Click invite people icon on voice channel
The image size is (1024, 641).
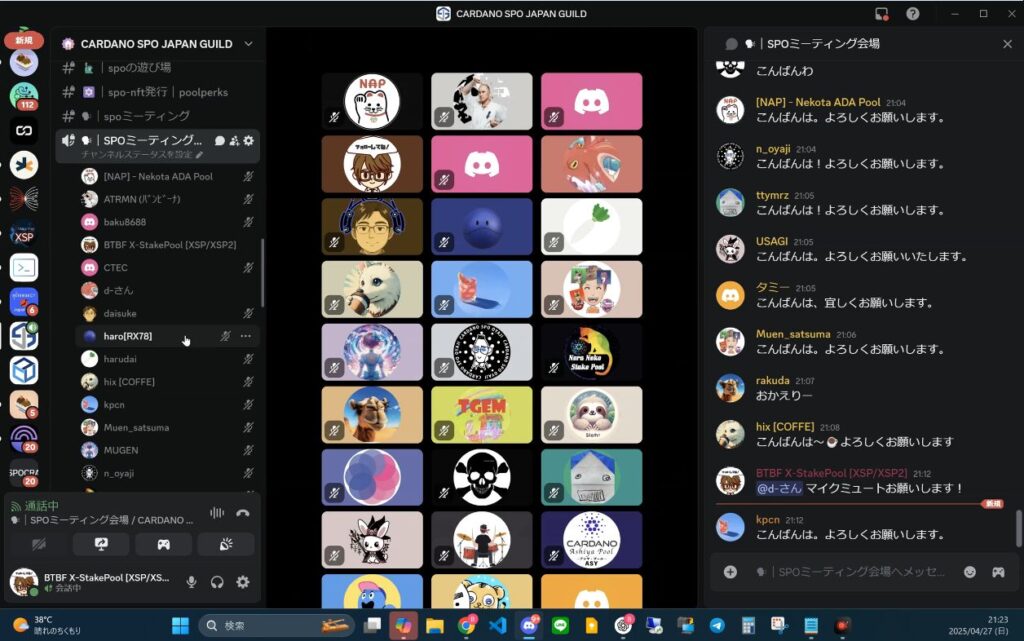(x=234, y=140)
